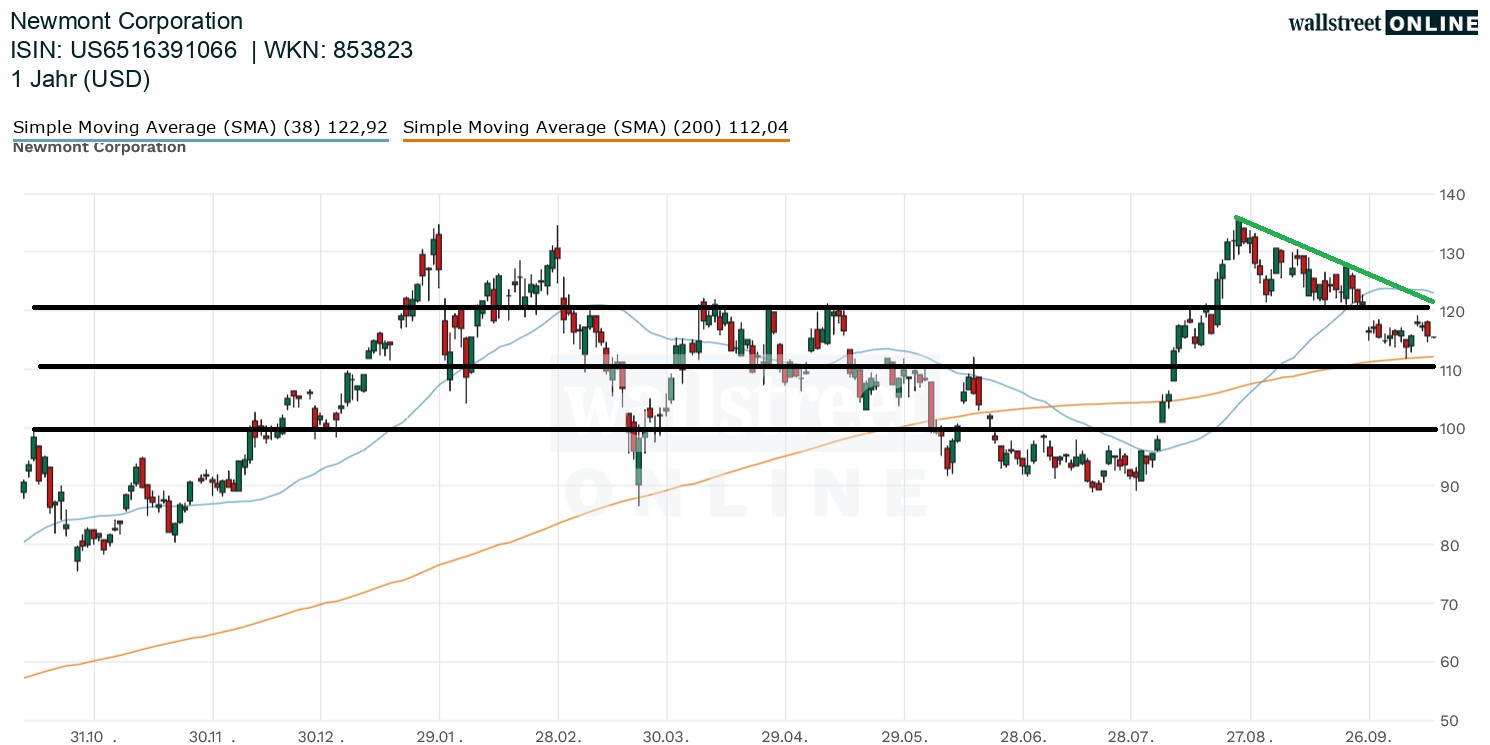Viewport: 1490px width, 745px height.
Task: Click the small Newmont Corporation series label
Action: (x=99, y=148)
